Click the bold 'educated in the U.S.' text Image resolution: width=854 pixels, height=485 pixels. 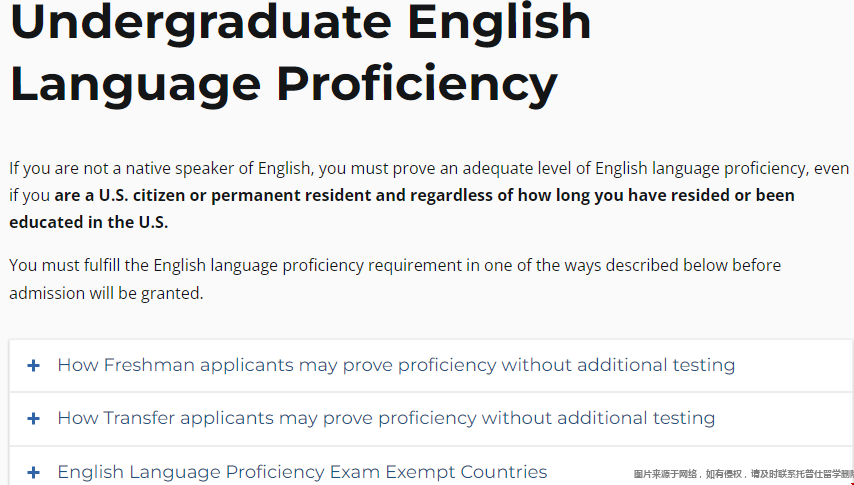tap(89, 222)
